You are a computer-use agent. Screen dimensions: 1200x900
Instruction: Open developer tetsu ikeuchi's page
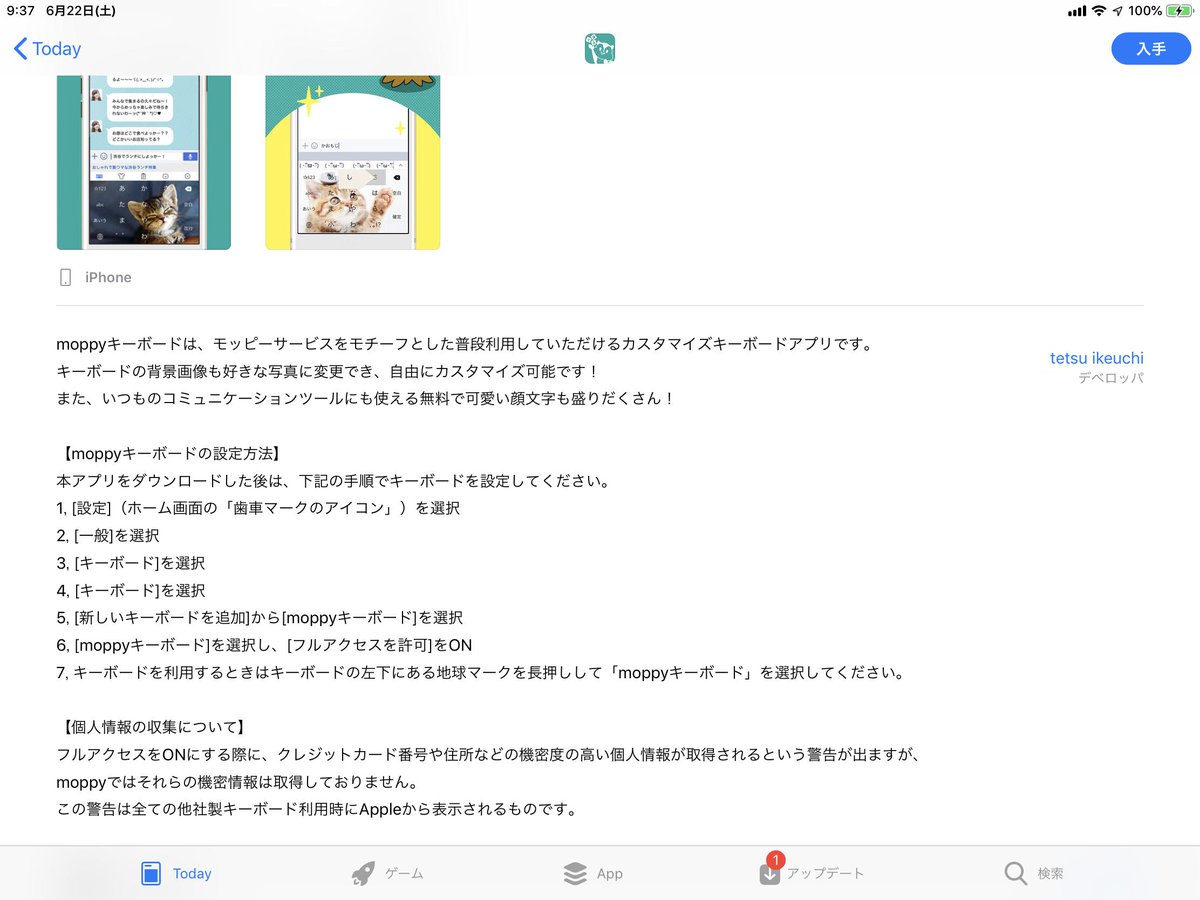tap(1097, 358)
